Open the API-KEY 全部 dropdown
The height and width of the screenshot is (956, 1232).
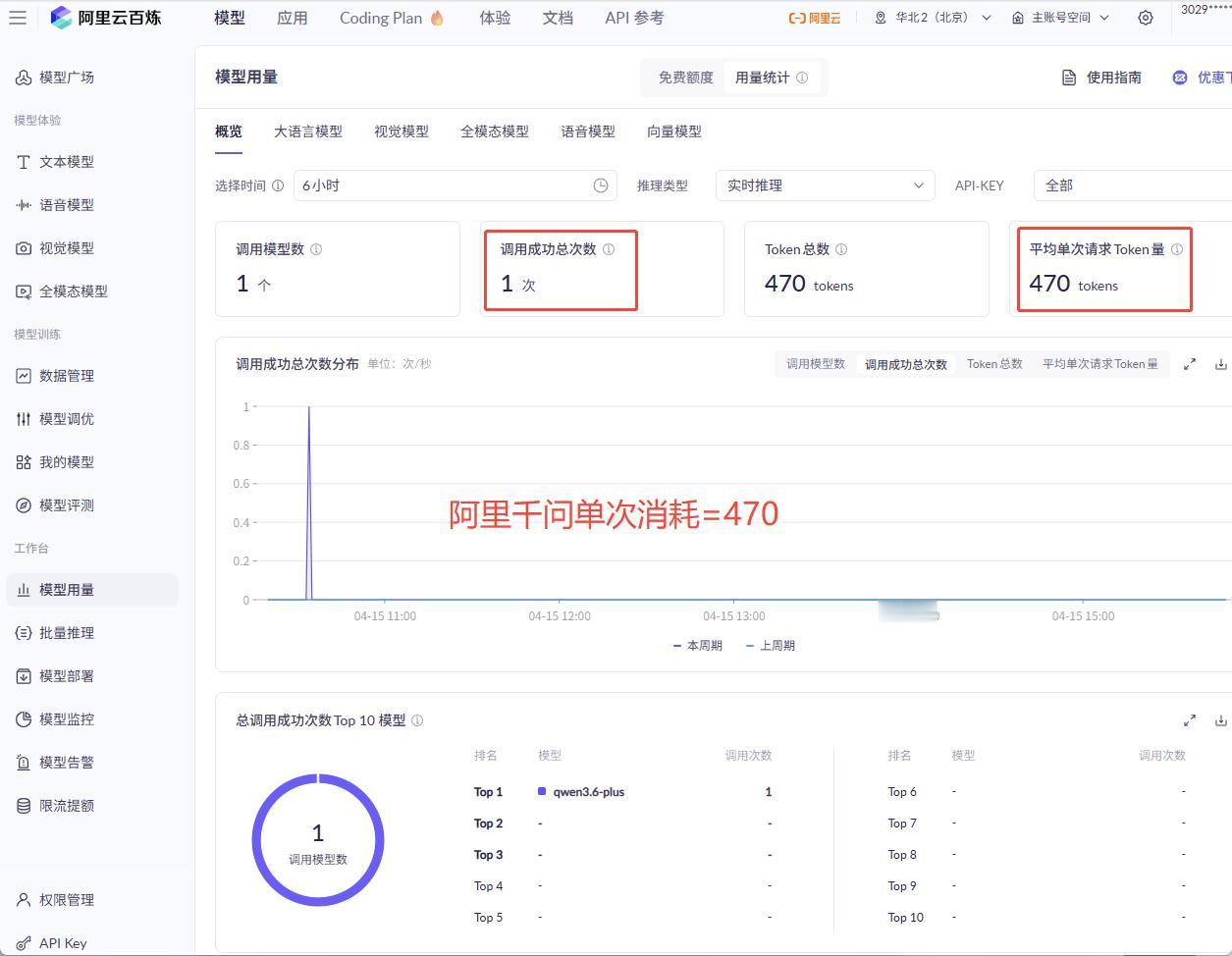click(x=1132, y=186)
